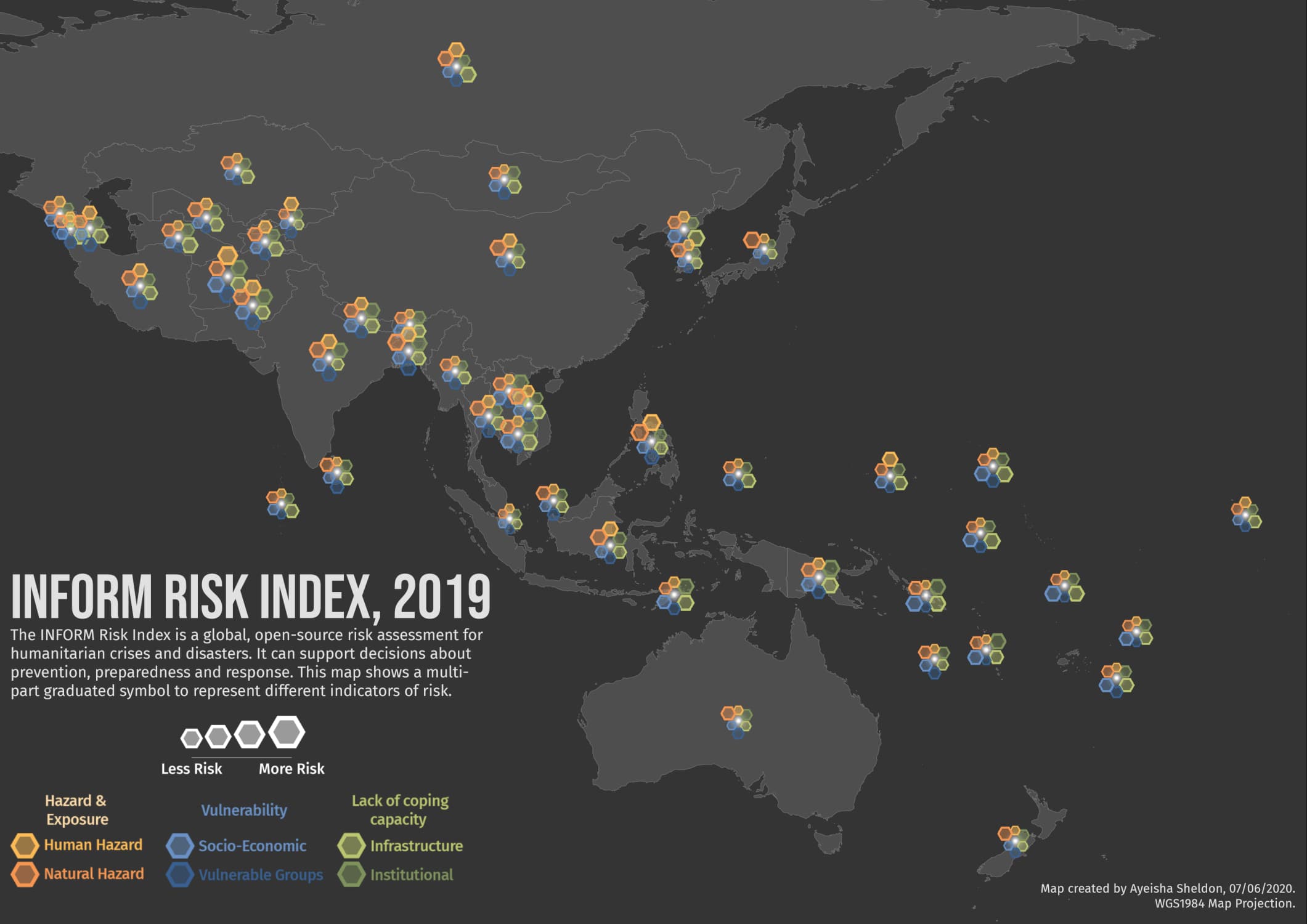Click the hexagon cluster near Singapore
The width and height of the screenshot is (1307, 924).
[x=509, y=519]
